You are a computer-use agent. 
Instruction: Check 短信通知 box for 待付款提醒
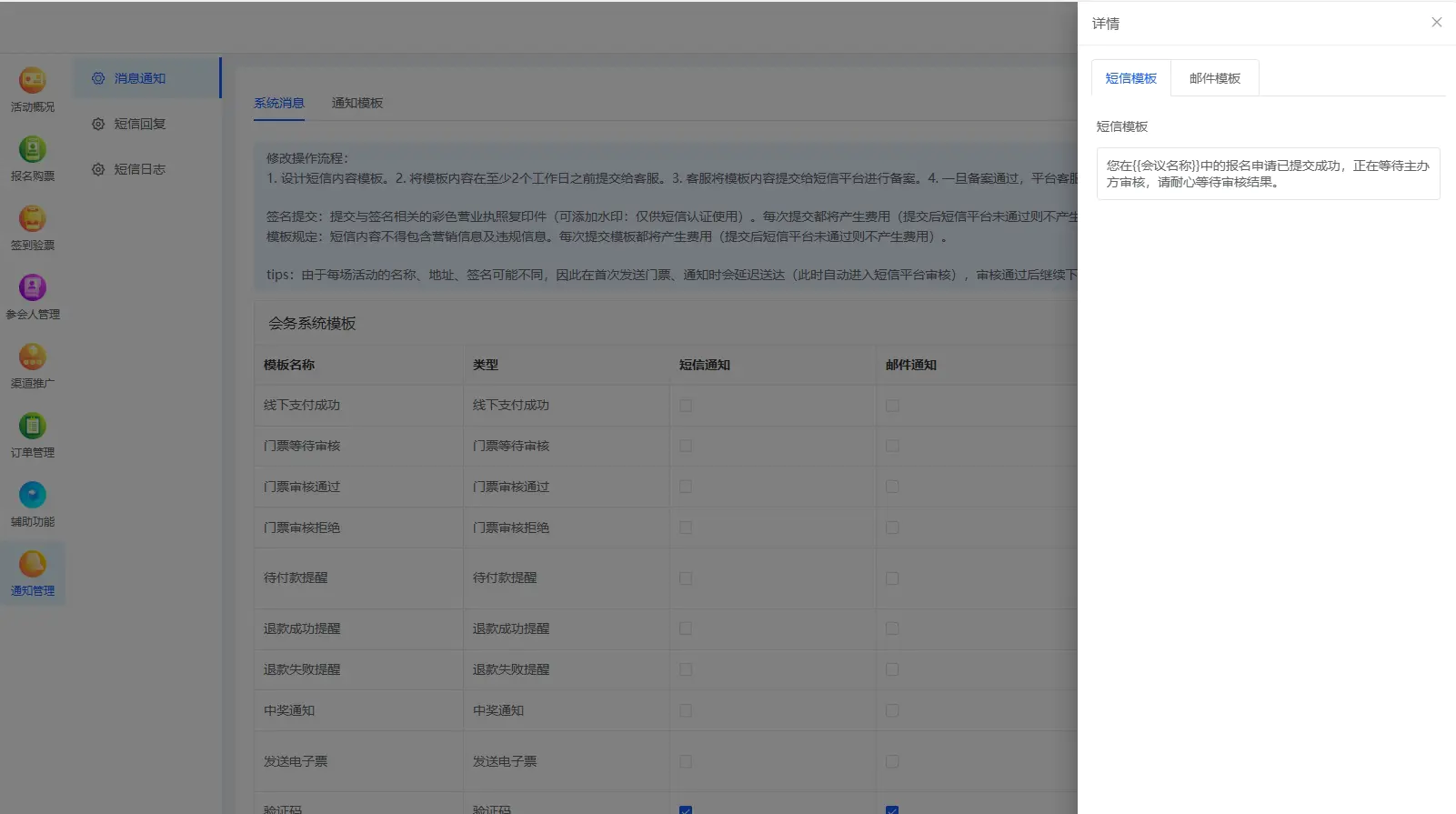(686, 578)
